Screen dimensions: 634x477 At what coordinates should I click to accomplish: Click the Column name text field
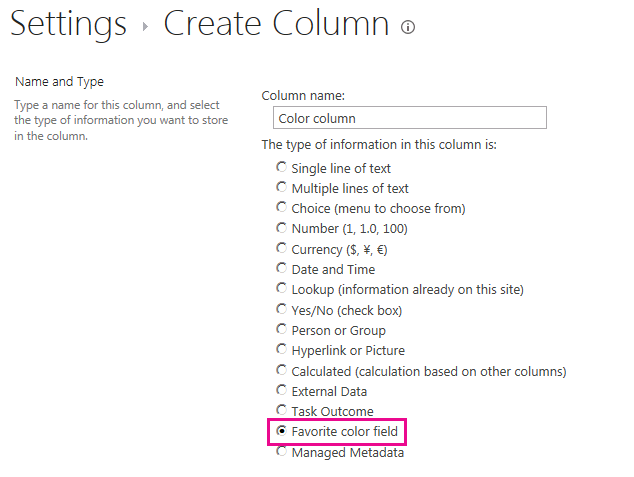point(404,118)
